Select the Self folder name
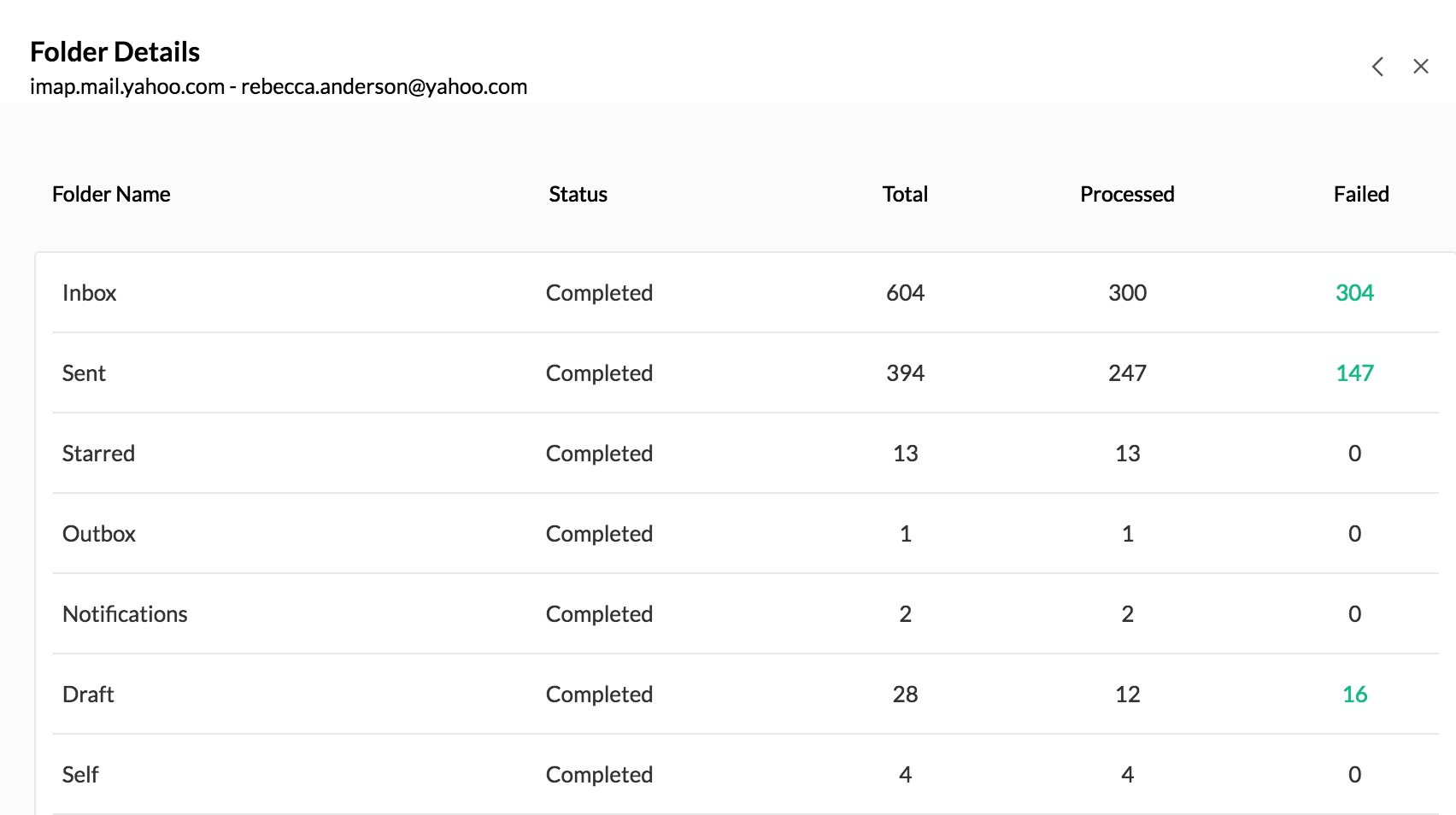 pos(80,775)
